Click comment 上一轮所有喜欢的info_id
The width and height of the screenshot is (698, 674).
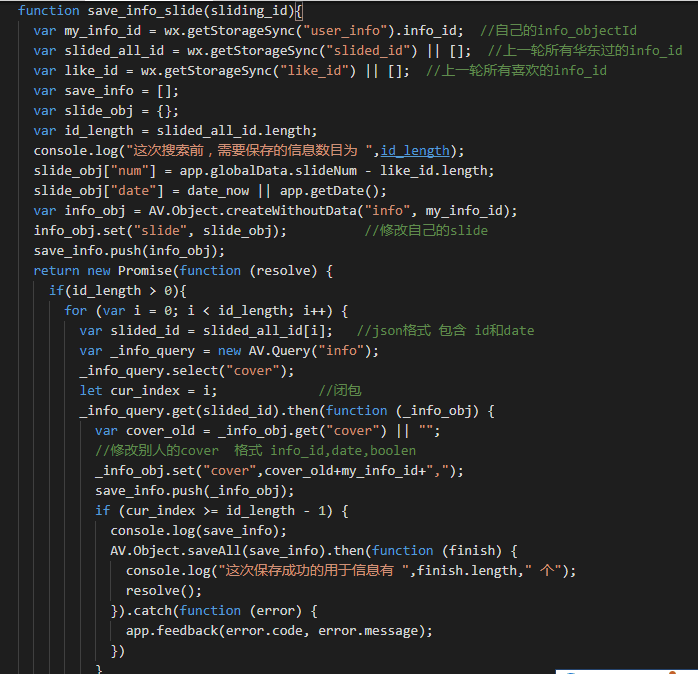516,71
